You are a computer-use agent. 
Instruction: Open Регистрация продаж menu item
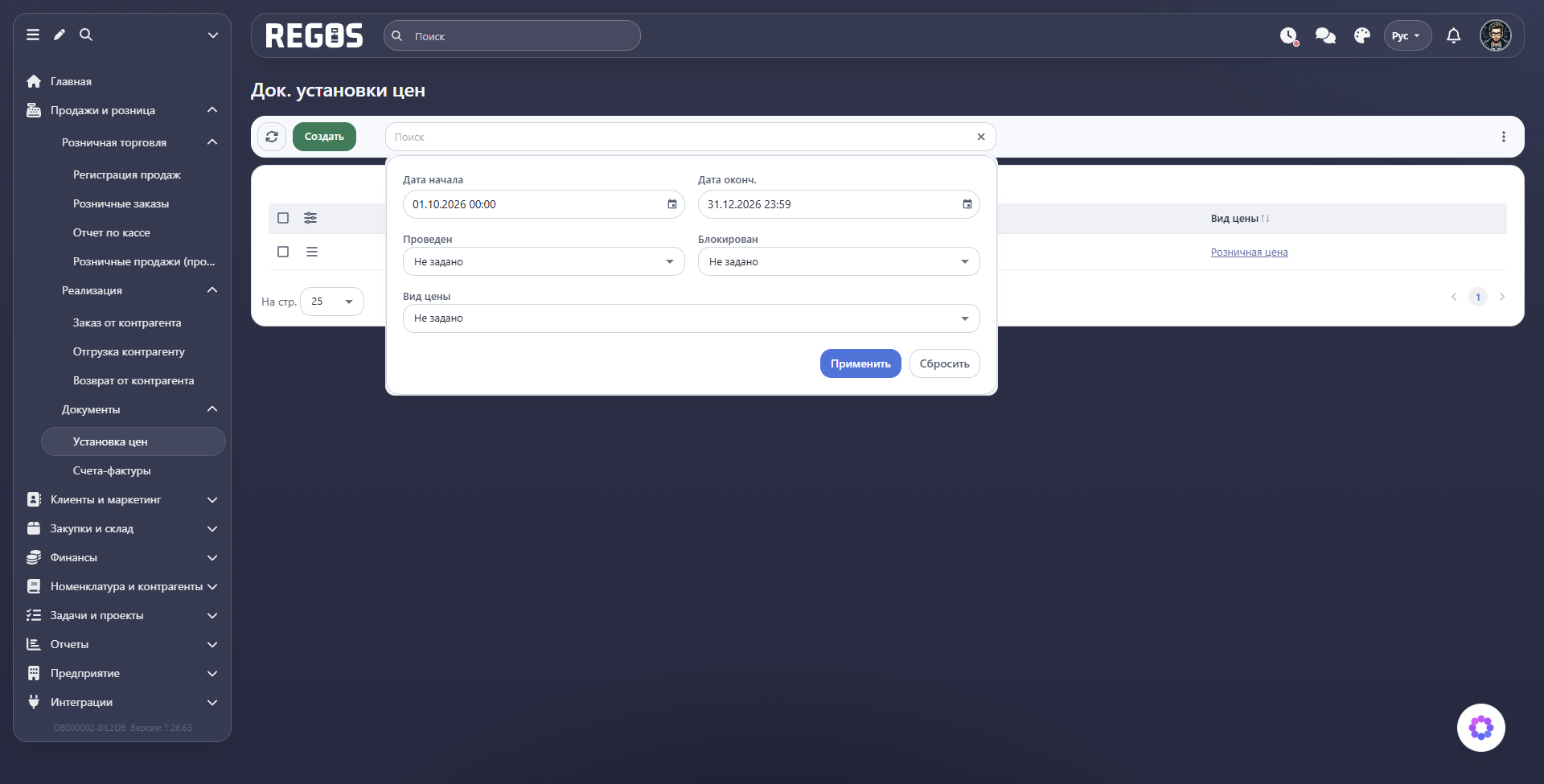coord(127,174)
